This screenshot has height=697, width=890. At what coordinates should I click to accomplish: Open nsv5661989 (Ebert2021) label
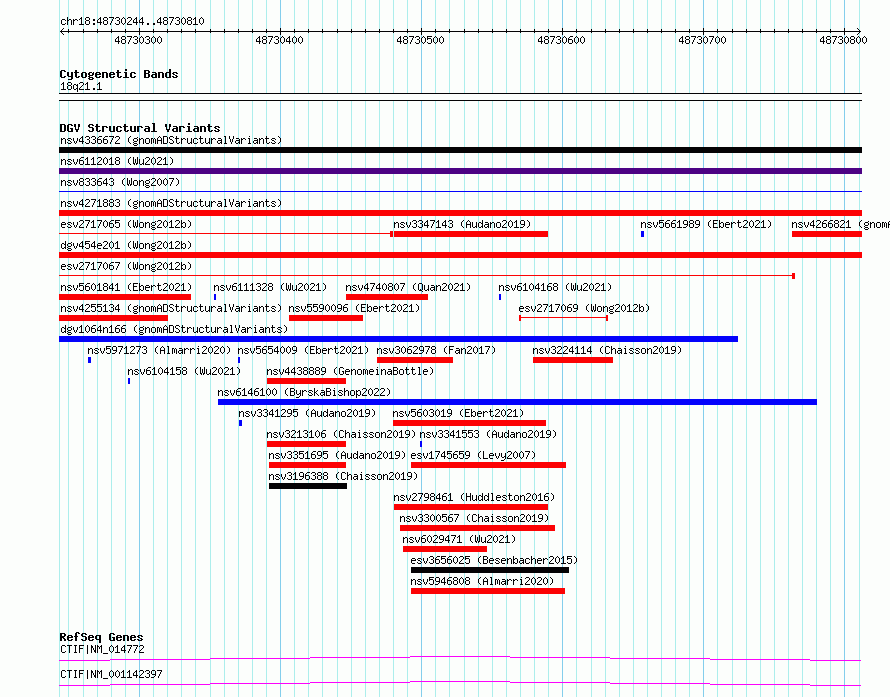[706, 224]
